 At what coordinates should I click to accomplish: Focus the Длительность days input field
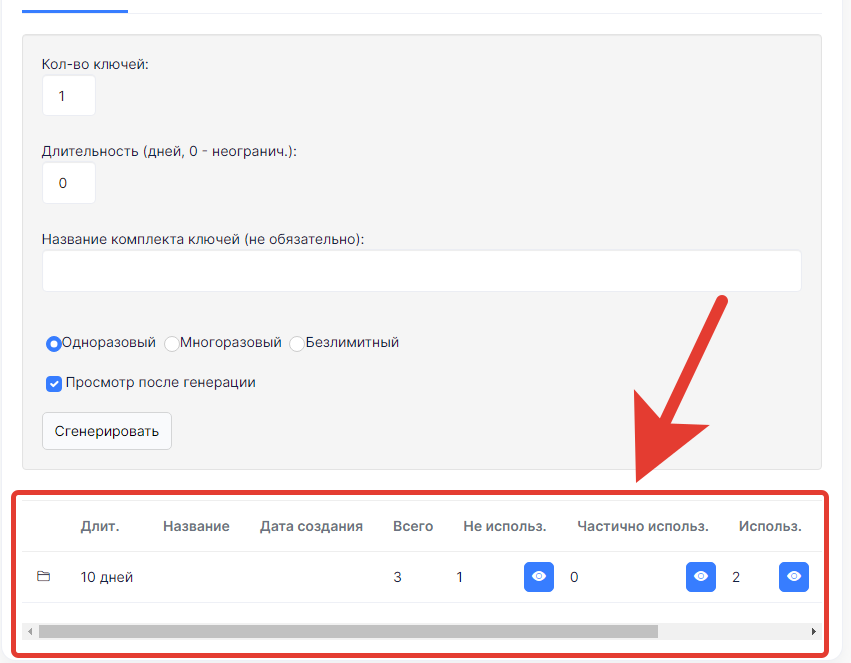pos(69,183)
